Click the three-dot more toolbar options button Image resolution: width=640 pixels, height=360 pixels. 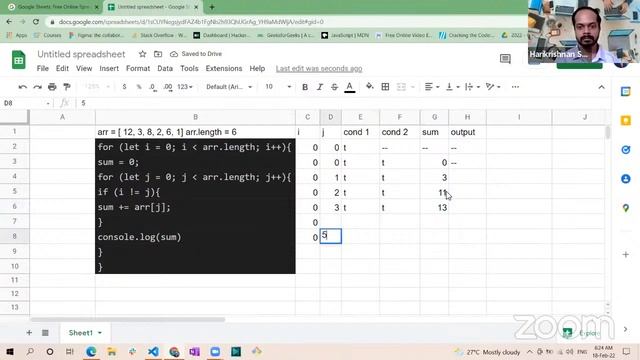tap(515, 87)
